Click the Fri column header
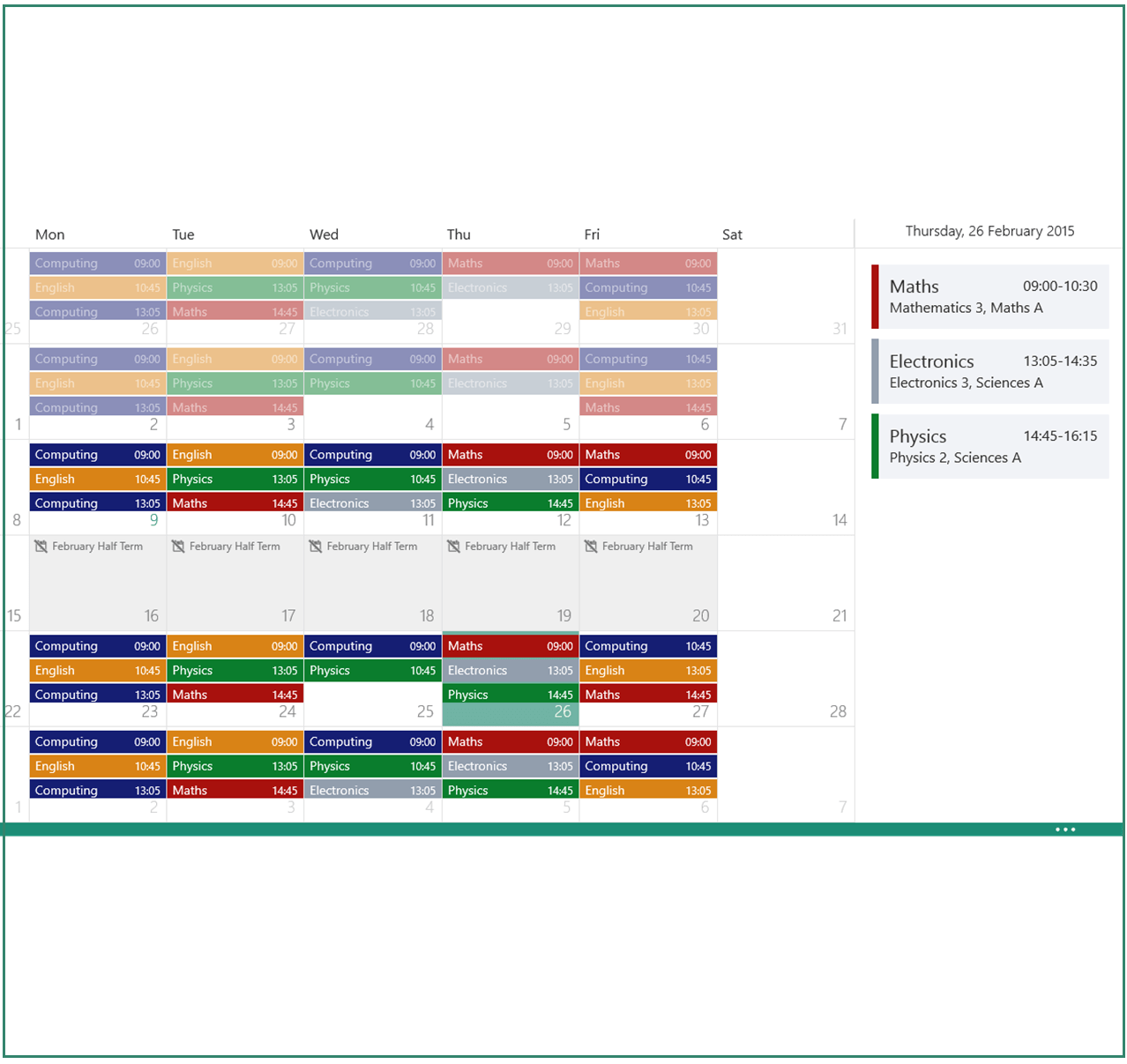1127x1064 pixels. point(592,234)
